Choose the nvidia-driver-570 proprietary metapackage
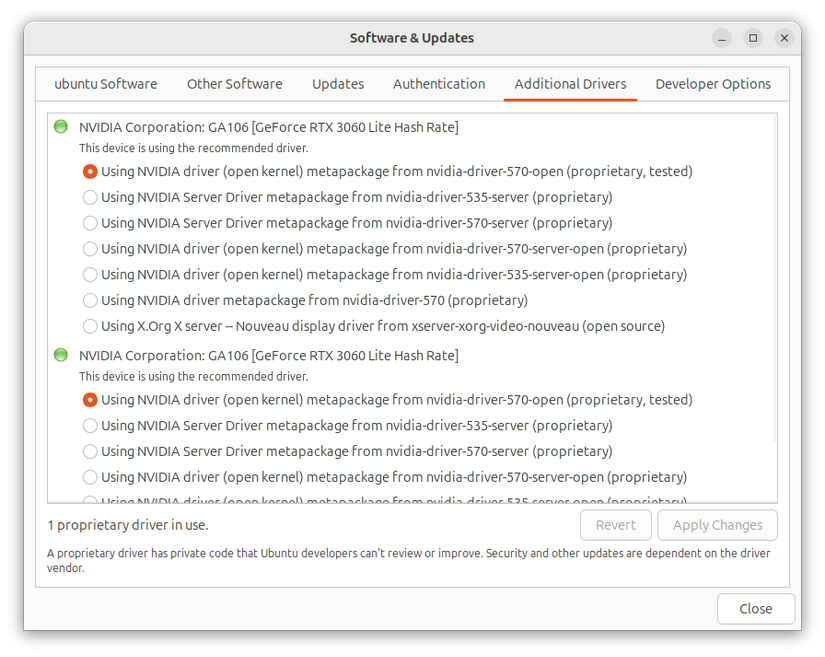 89,300
